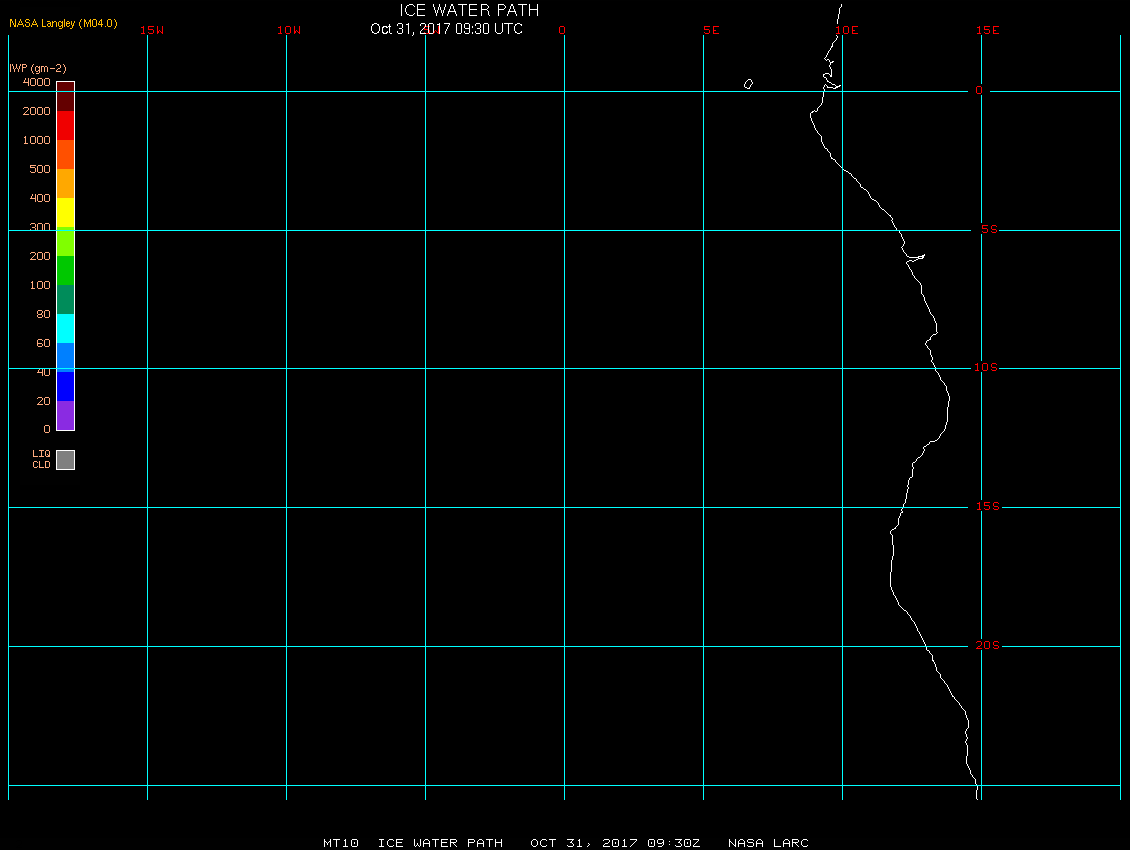Click the '15W' longitude label
1130x850 pixels.
pos(152,30)
